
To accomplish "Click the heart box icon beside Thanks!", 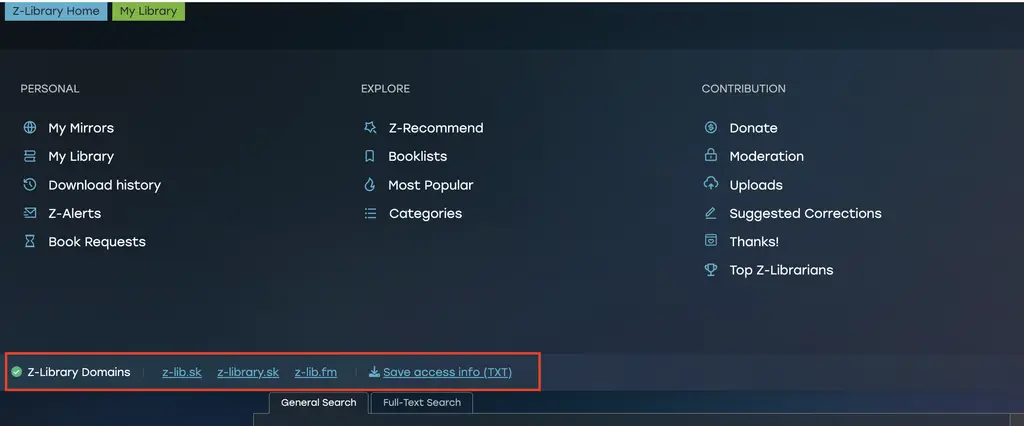I will (711, 241).
